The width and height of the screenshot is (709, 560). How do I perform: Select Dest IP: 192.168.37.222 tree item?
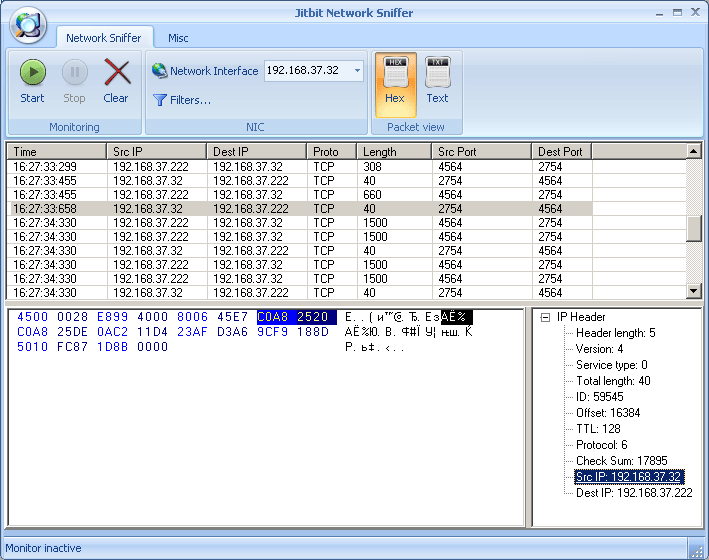(634, 493)
